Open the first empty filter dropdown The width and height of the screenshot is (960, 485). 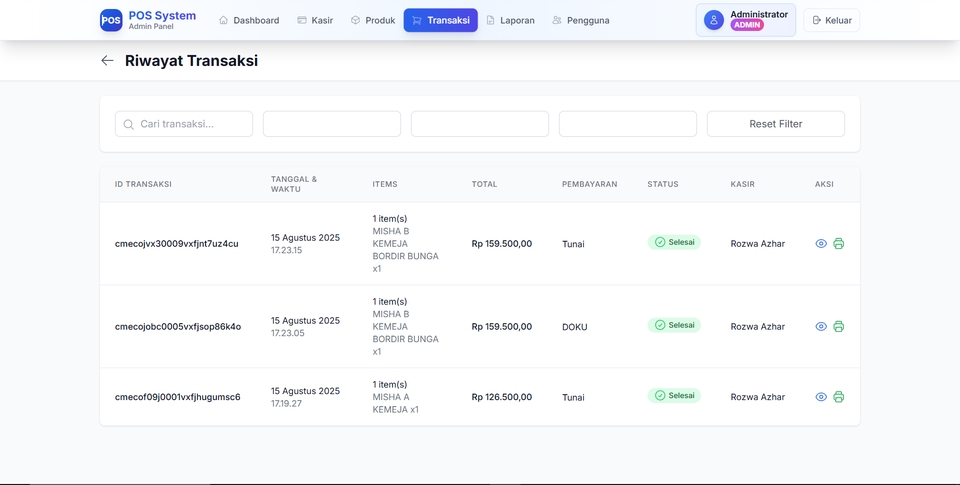tap(332, 124)
